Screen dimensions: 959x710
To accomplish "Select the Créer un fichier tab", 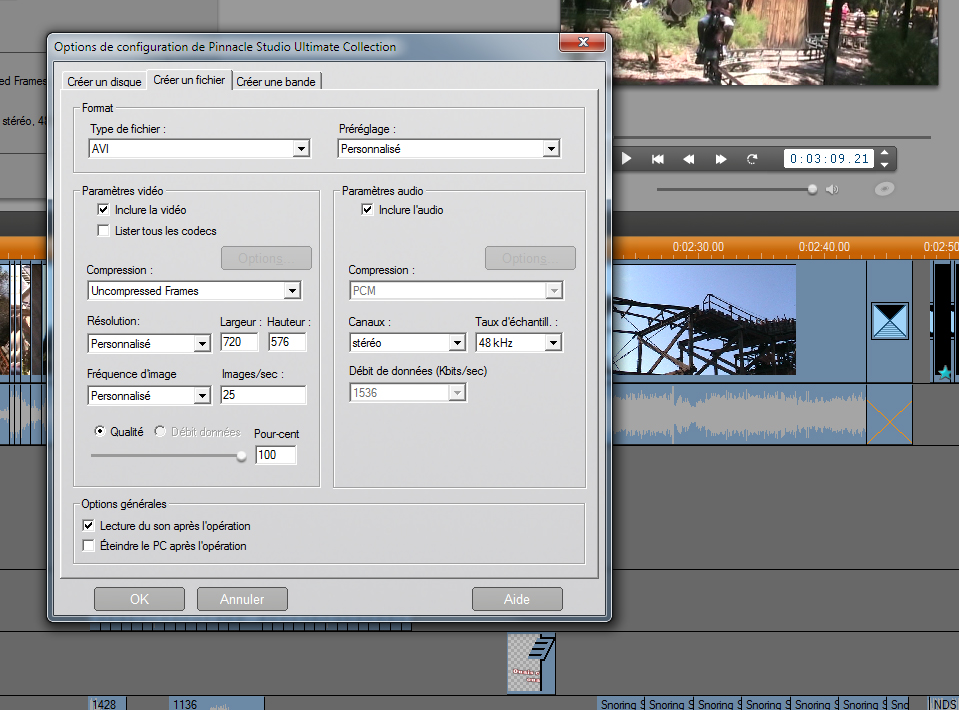I will [189, 80].
